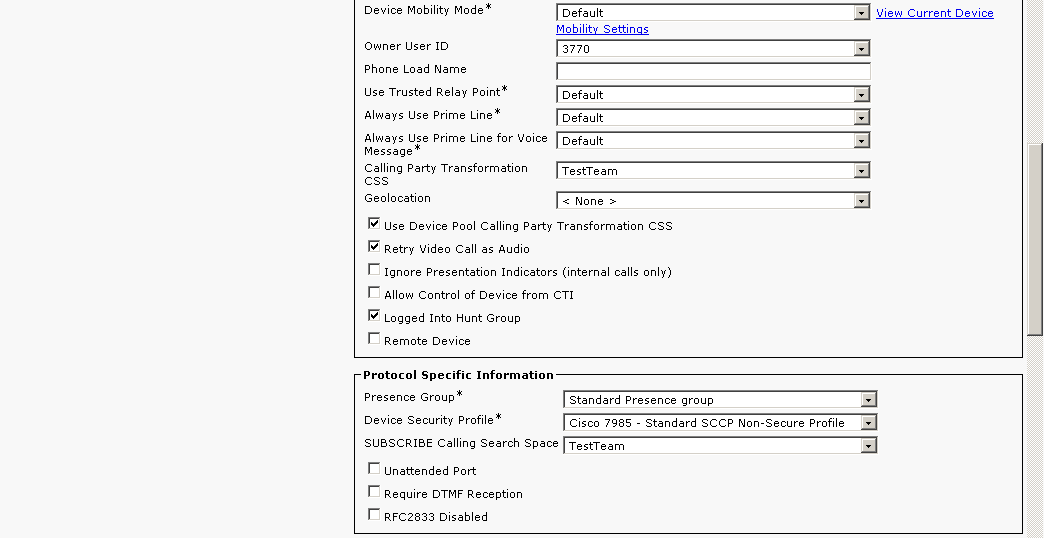Image resolution: width=1044 pixels, height=538 pixels.
Task: Expand the Owner User ID dropdown
Action: point(712,48)
